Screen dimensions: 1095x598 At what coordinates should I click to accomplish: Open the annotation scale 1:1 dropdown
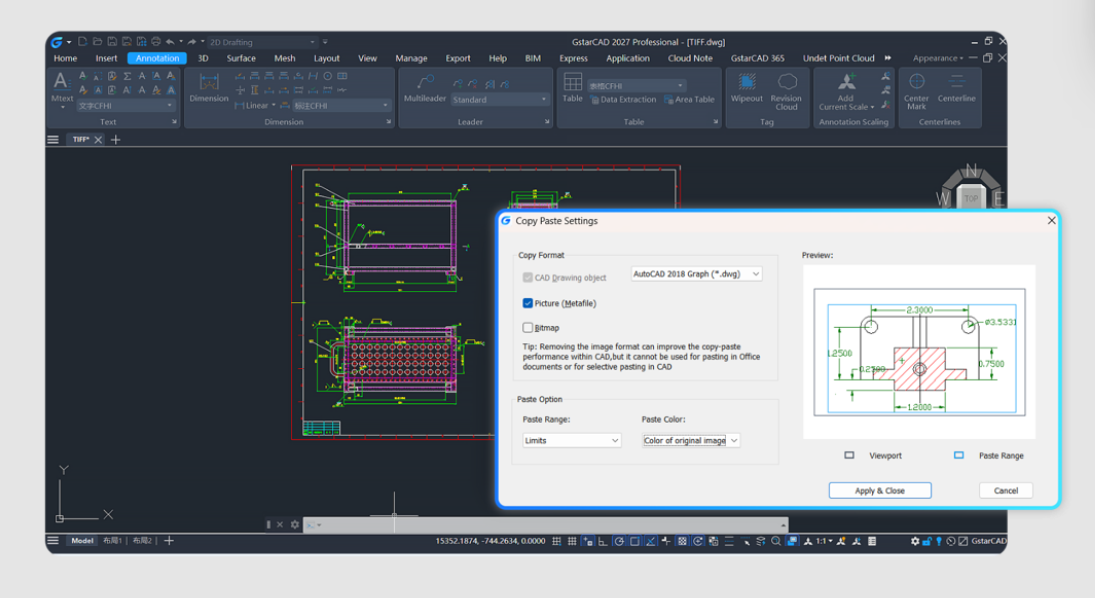point(824,541)
